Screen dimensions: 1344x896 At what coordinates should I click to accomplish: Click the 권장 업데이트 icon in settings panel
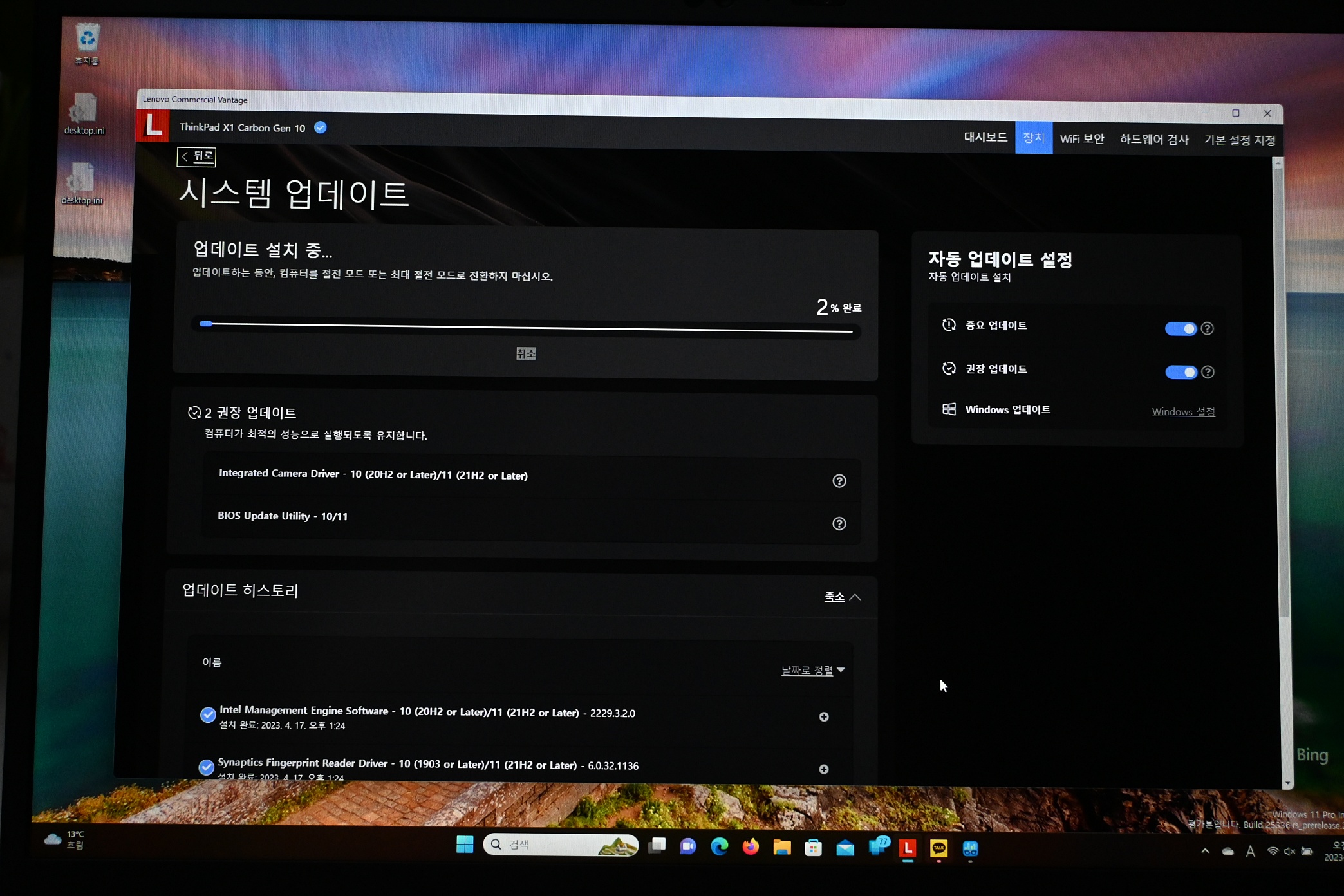click(x=949, y=368)
